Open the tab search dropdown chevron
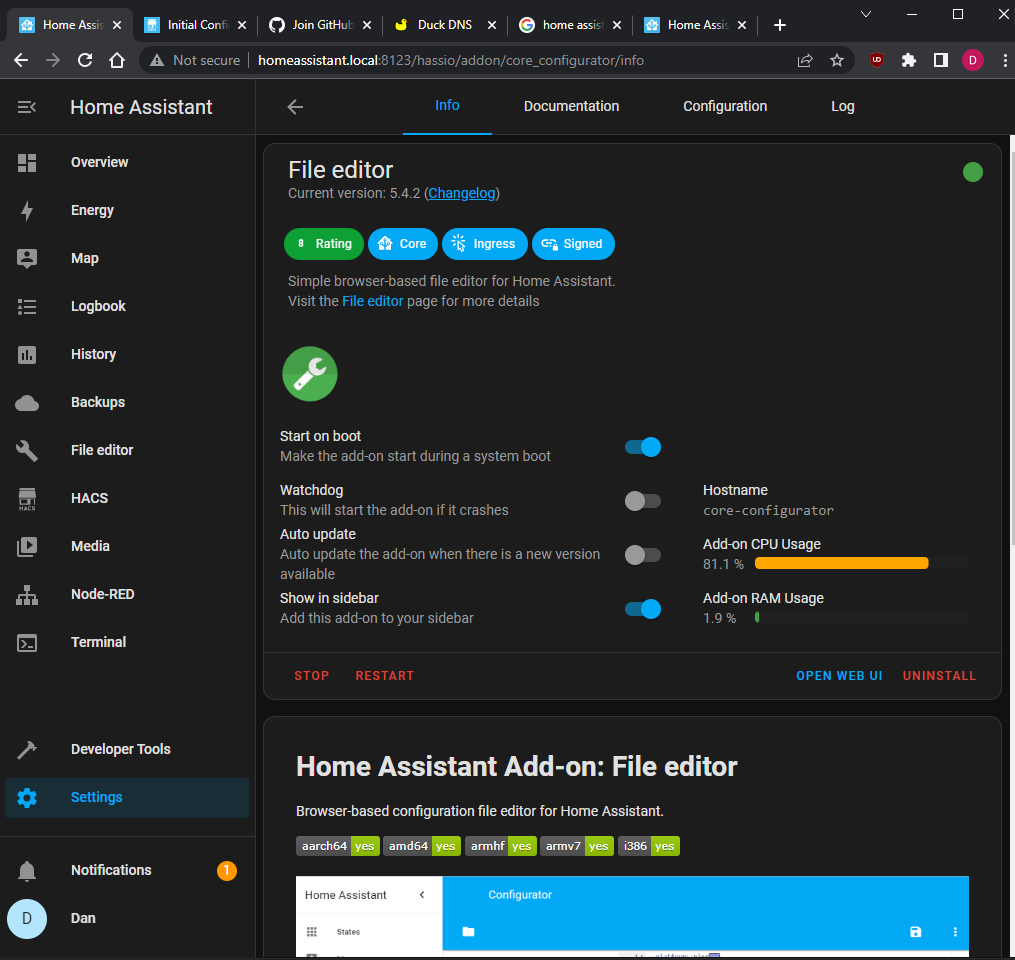1015x960 pixels. click(x=865, y=14)
